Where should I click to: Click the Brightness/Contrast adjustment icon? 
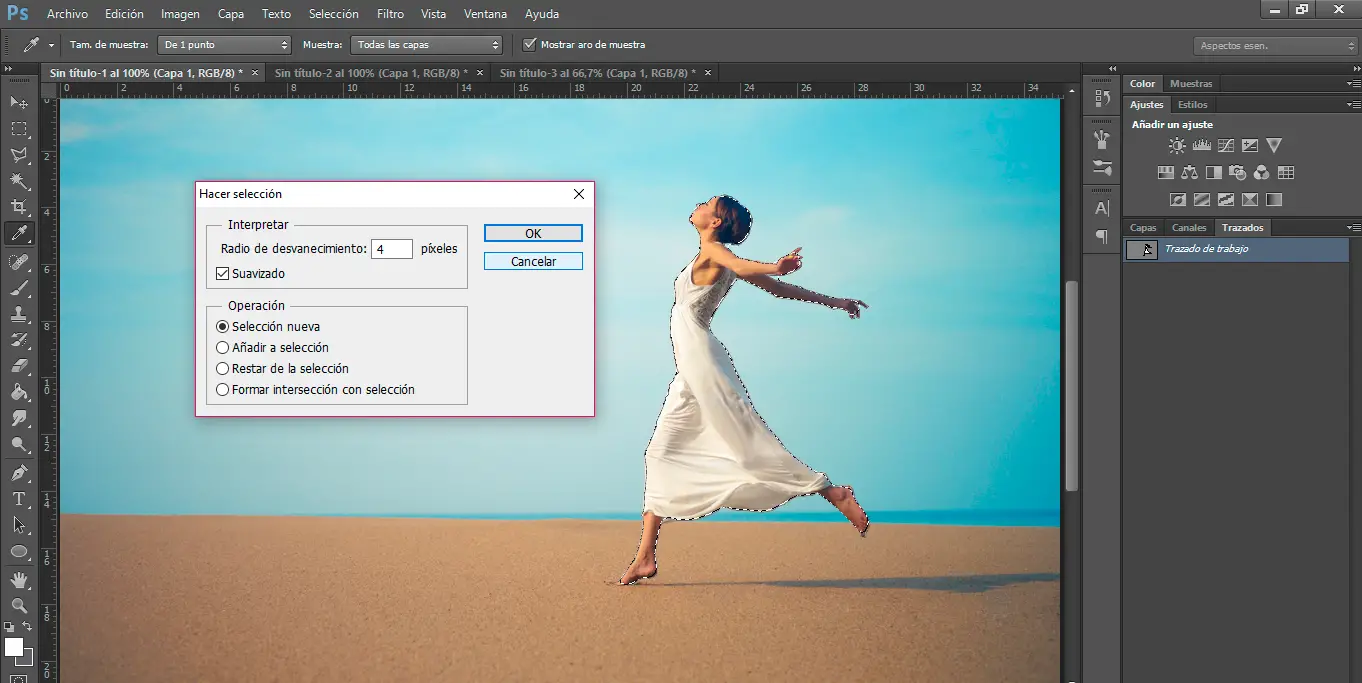pos(1177,146)
